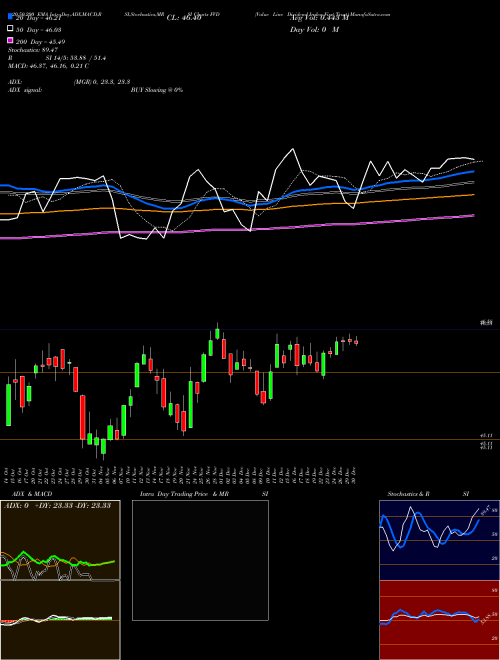The height and width of the screenshot is (660, 500).
Task: Click the 'ADX: 0 +DY: 23.33 -DY: 23.33' header
Action: point(57,505)
